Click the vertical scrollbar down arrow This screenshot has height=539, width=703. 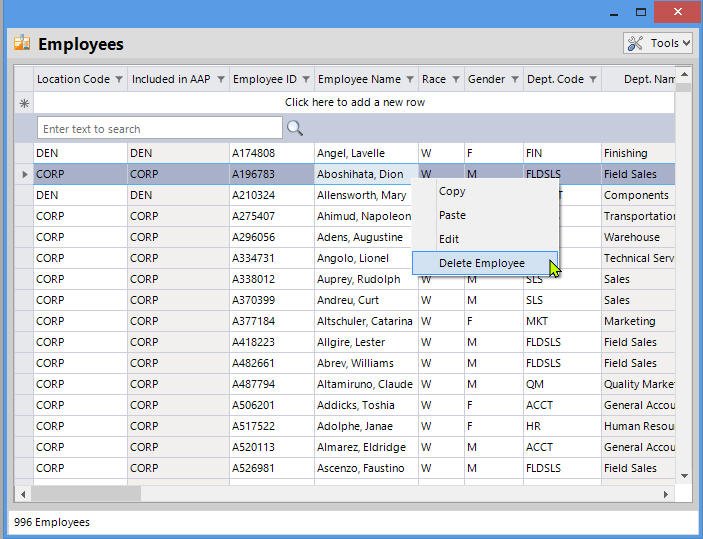tap(685, 476)
